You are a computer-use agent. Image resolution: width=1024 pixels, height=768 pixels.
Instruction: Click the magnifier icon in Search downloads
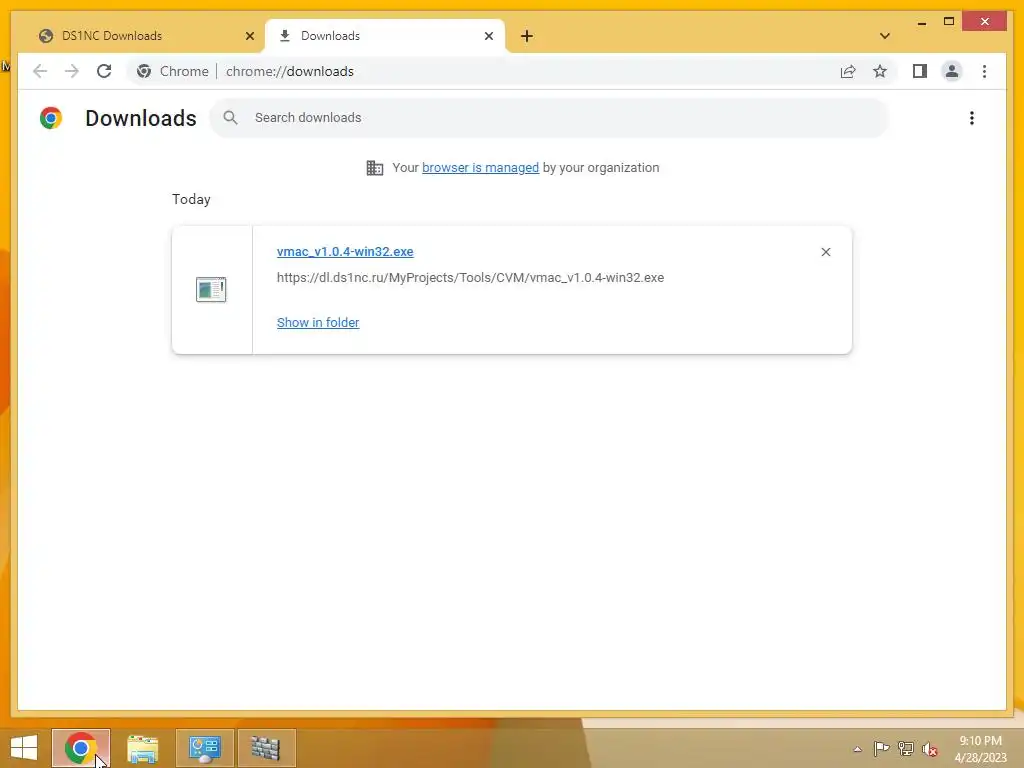pyautogui.click(x=230, y=118)
